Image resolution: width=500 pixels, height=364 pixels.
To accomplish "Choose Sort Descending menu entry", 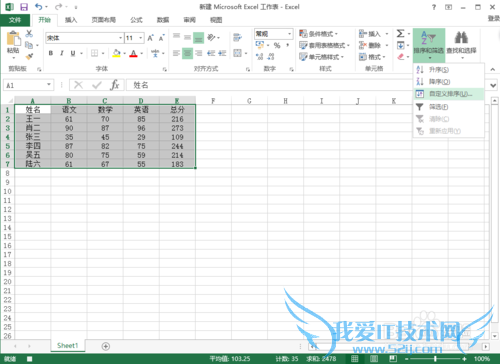I will tap(449, 82).
